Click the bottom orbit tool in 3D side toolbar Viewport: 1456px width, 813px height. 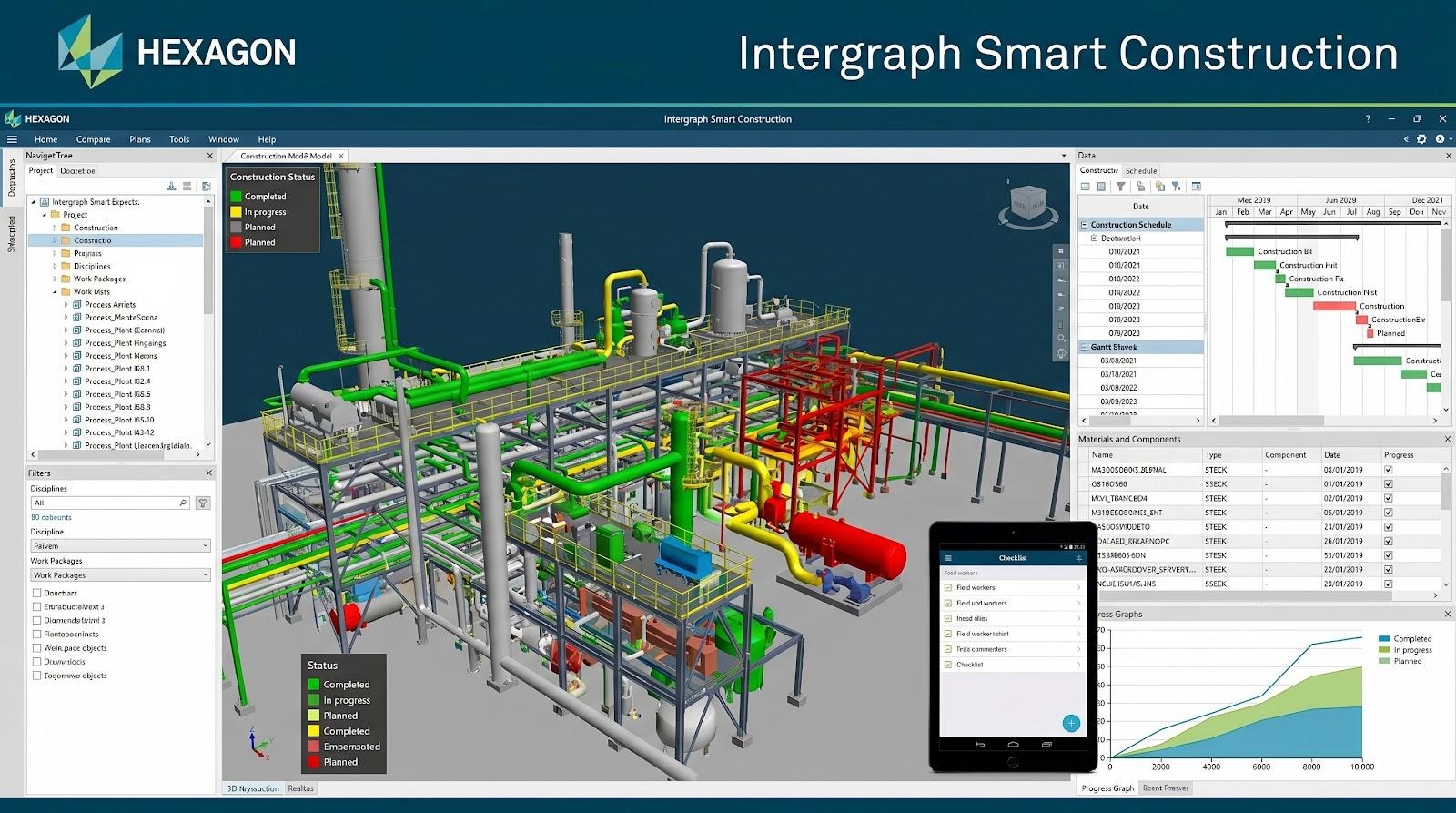[1060, 353]
